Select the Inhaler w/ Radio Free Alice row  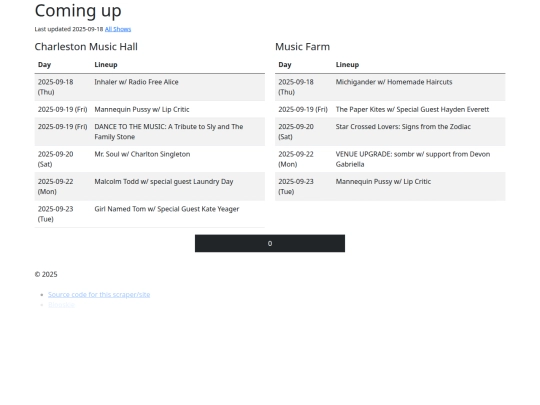pyautogui.click(x=149, y=87)
